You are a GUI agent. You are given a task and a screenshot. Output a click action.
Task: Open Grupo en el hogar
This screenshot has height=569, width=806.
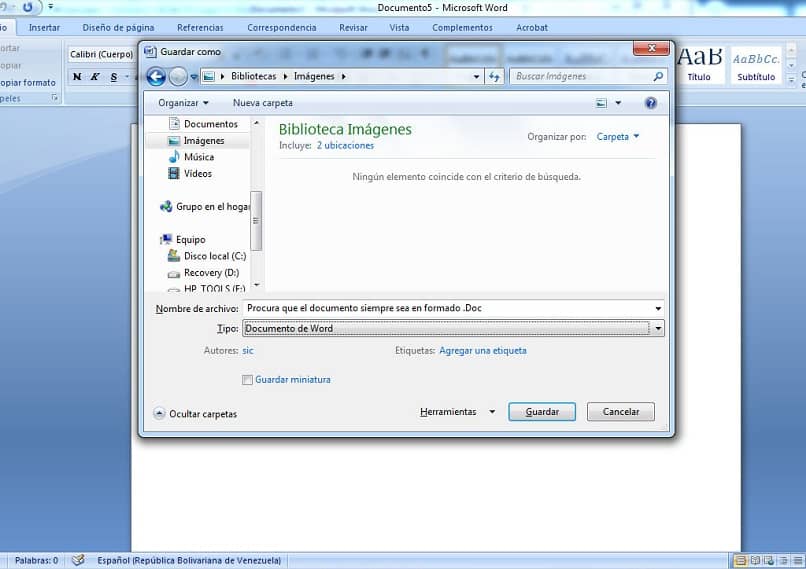212,207
